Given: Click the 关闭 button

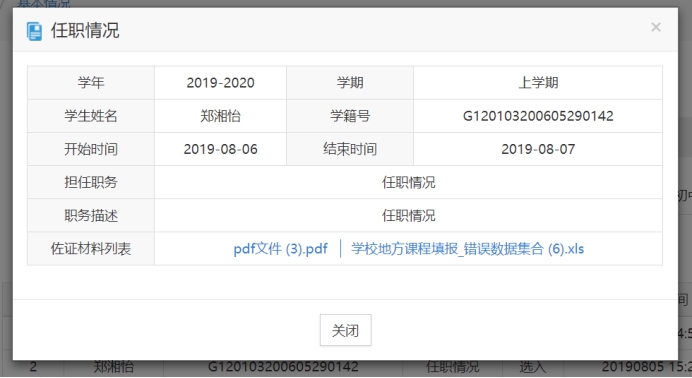Looking at the screenshot, I should pos(346,330).
